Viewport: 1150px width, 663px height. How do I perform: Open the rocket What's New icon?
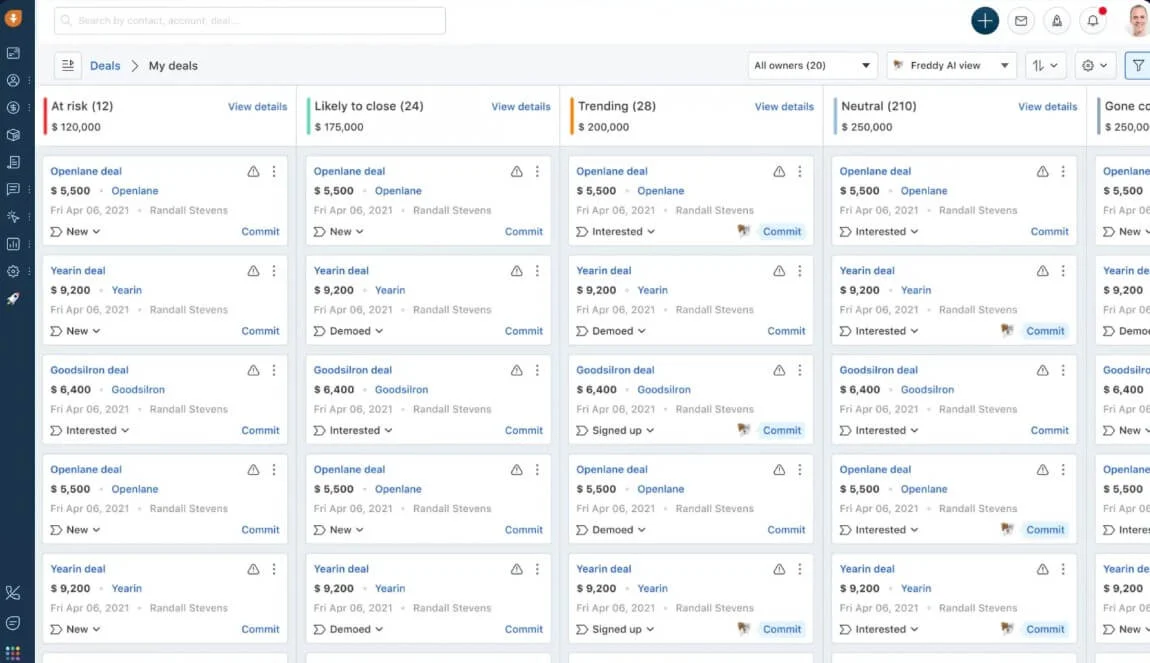(14, 296)
